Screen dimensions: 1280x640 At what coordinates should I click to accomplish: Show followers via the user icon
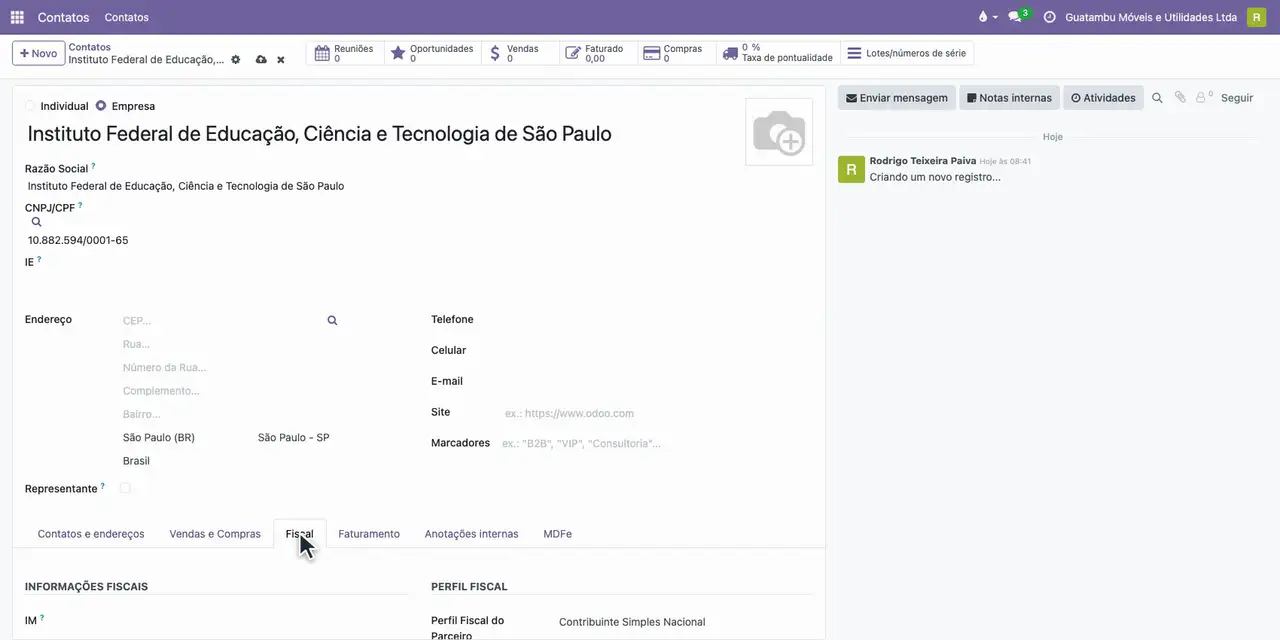[1204, 97]
